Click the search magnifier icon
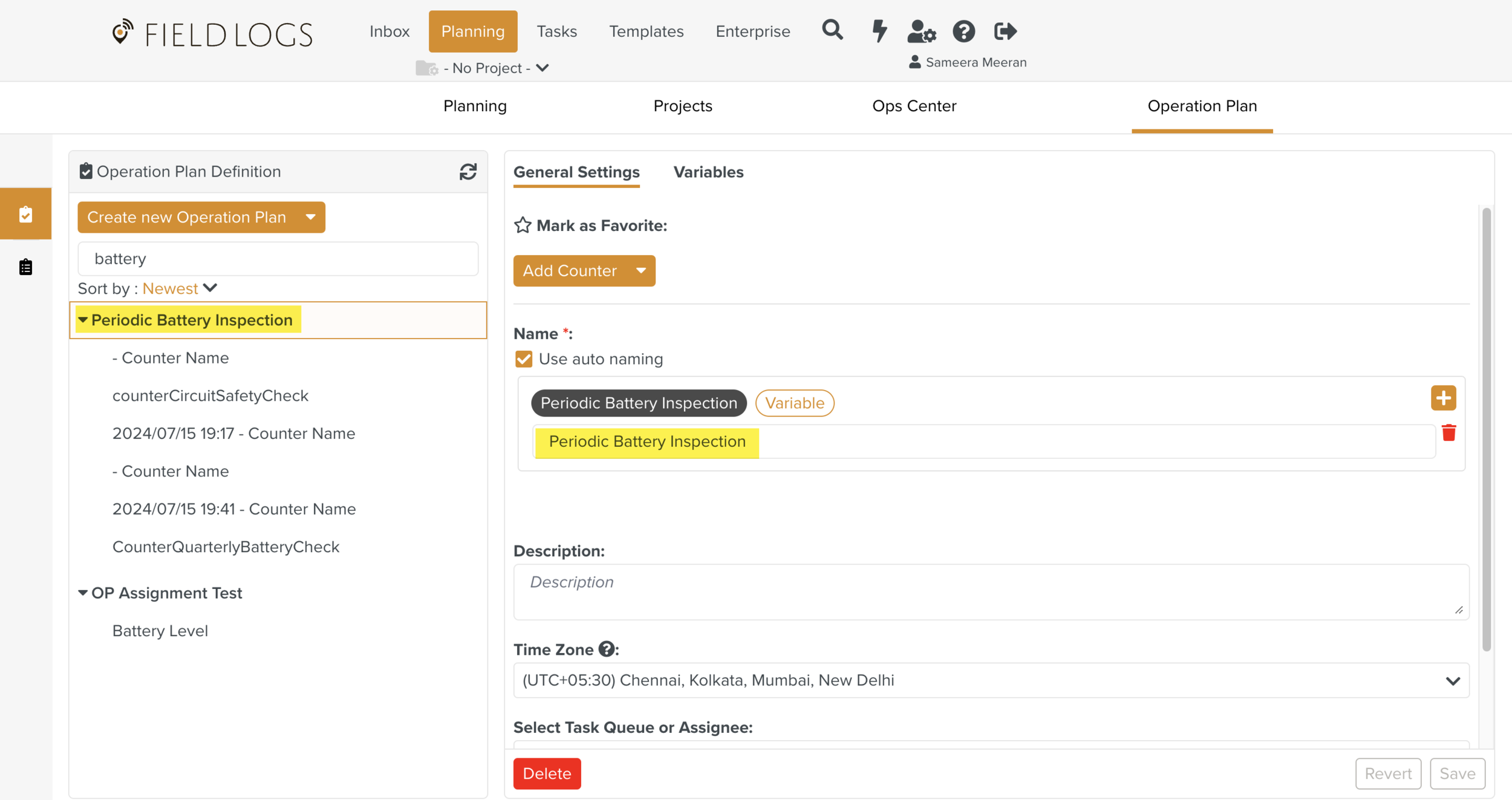Viewport: 1512px width, 800px height. click(x=832, y=30)
